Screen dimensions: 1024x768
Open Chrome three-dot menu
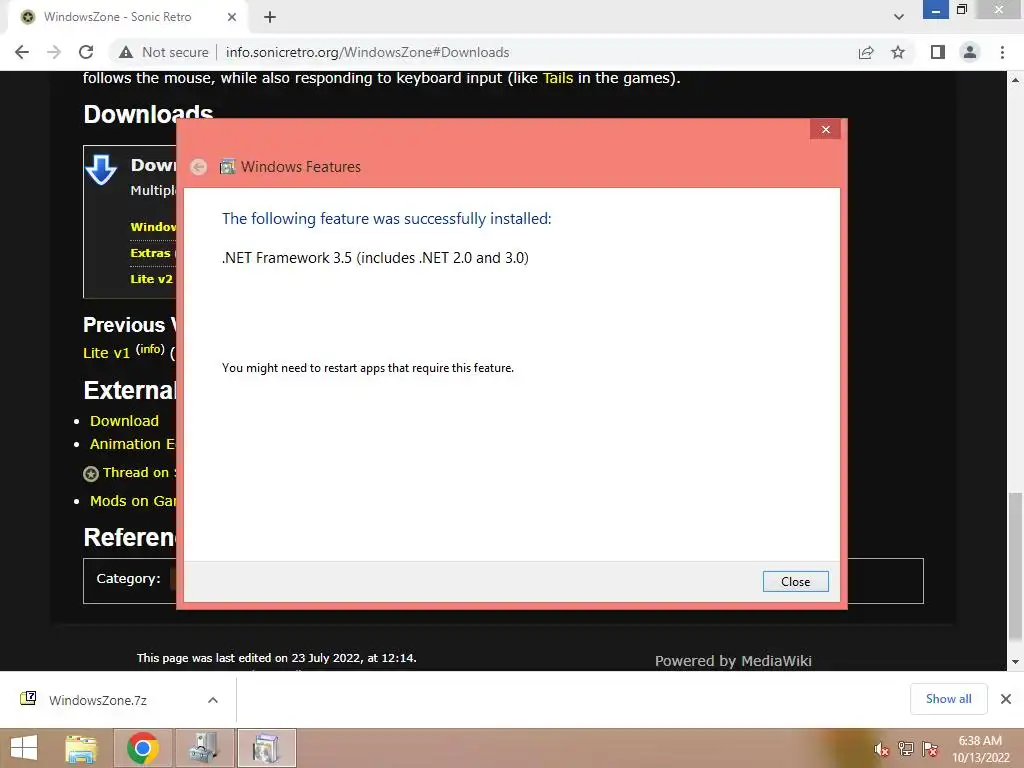point(1002,52)
